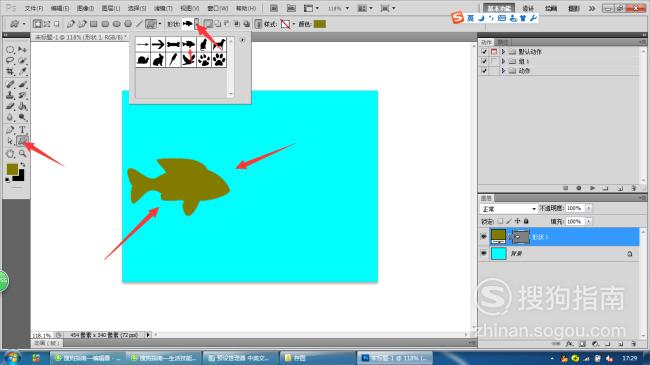Expand the first action set folder
Screen dimensions: 650x365
point(503,52)
